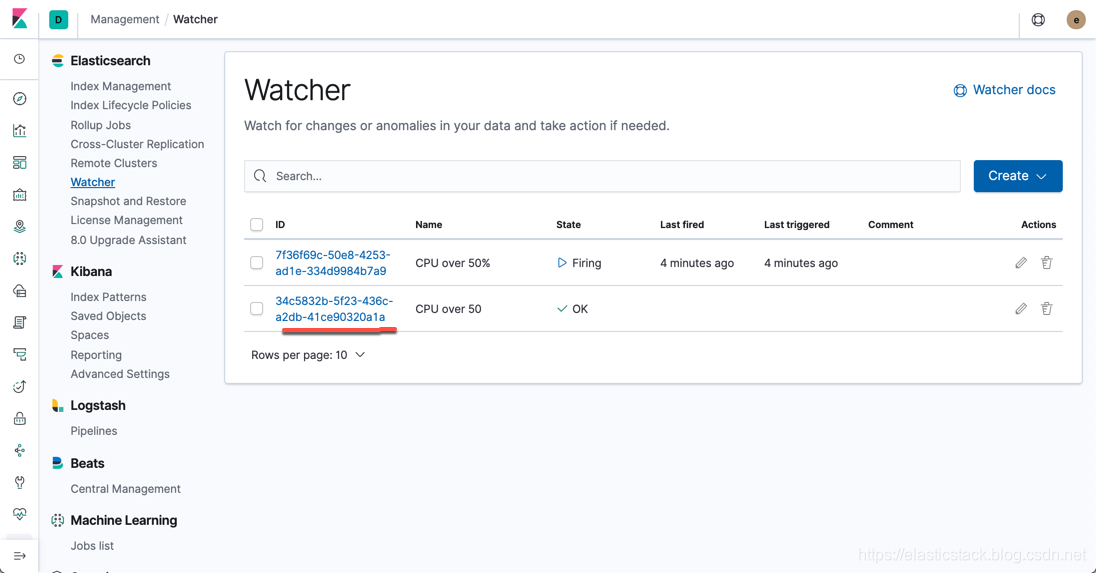Sort by the Name column header
The width and height of the screenshot is (1096, 573).
click(x=428, y=224)
